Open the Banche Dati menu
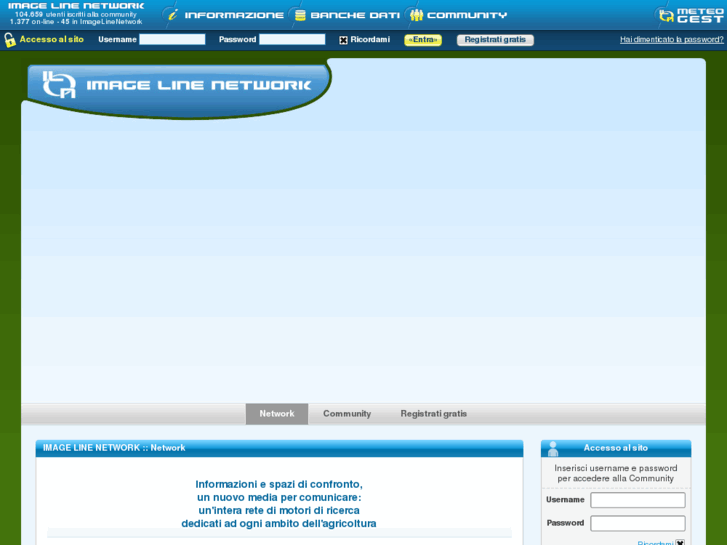Screen dimensions: 727x545 click(x=355, y=15)
